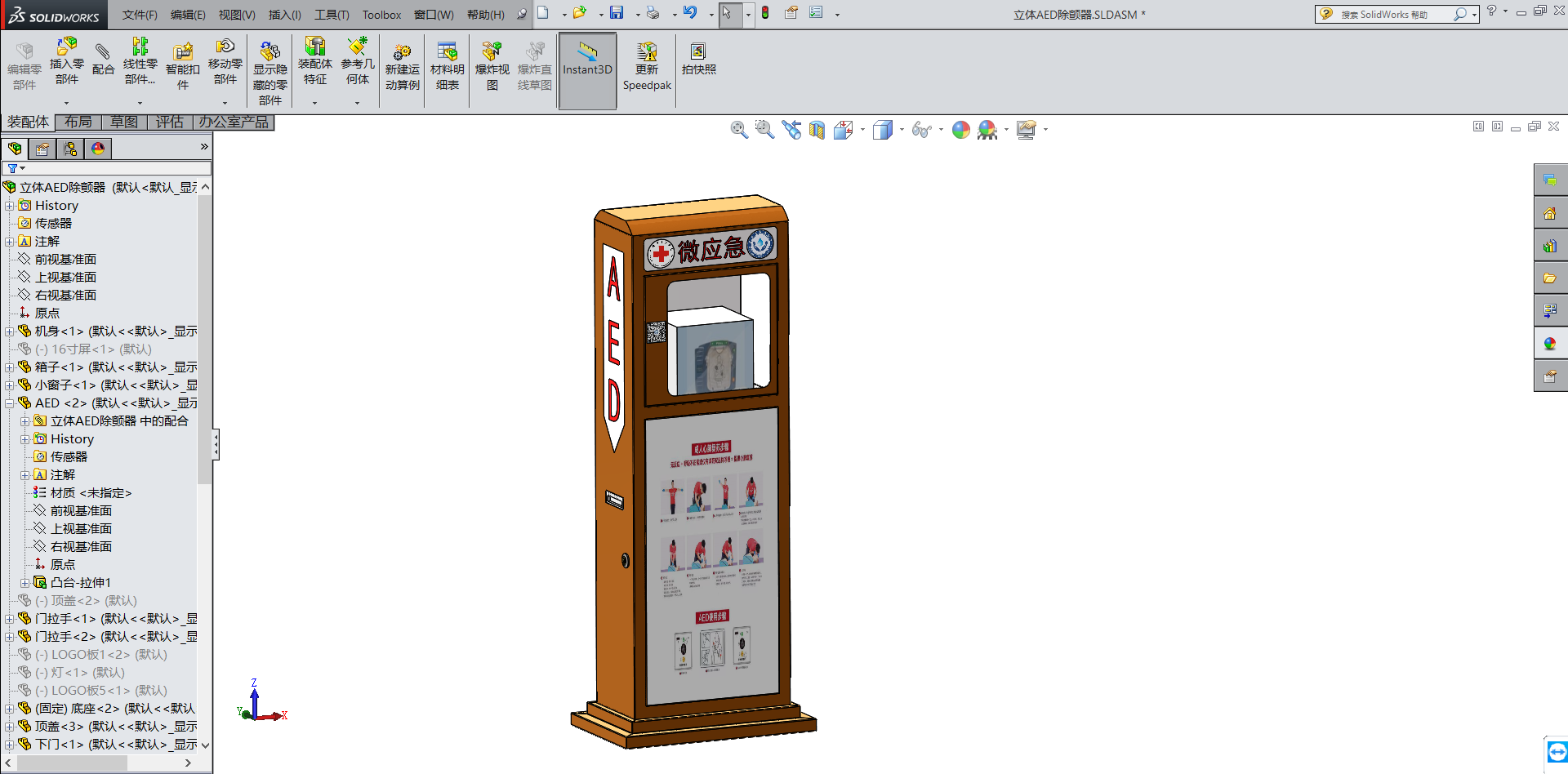The height and width of the screenshot is (774, 1568).
Task: Select 前视基准面 under the top assembly
Action: [65, 260]
